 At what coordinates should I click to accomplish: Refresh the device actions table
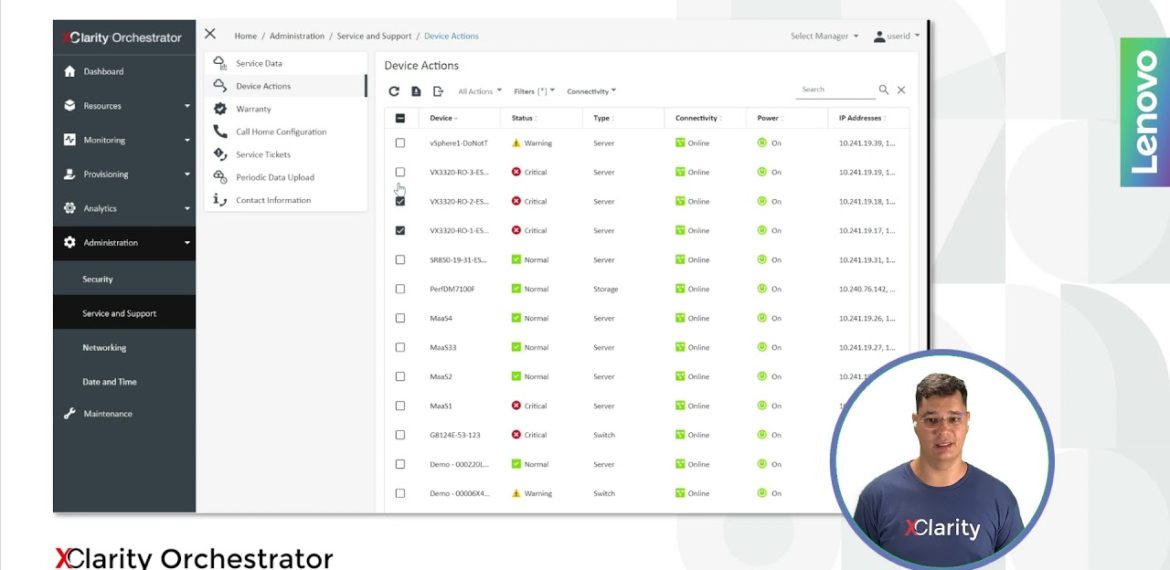tap(394, 91)
